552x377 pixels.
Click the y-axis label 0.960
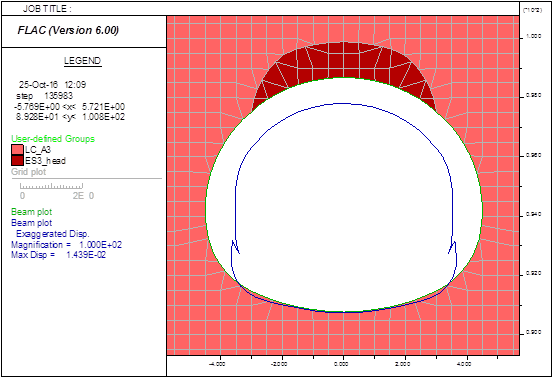click(534, 155)
